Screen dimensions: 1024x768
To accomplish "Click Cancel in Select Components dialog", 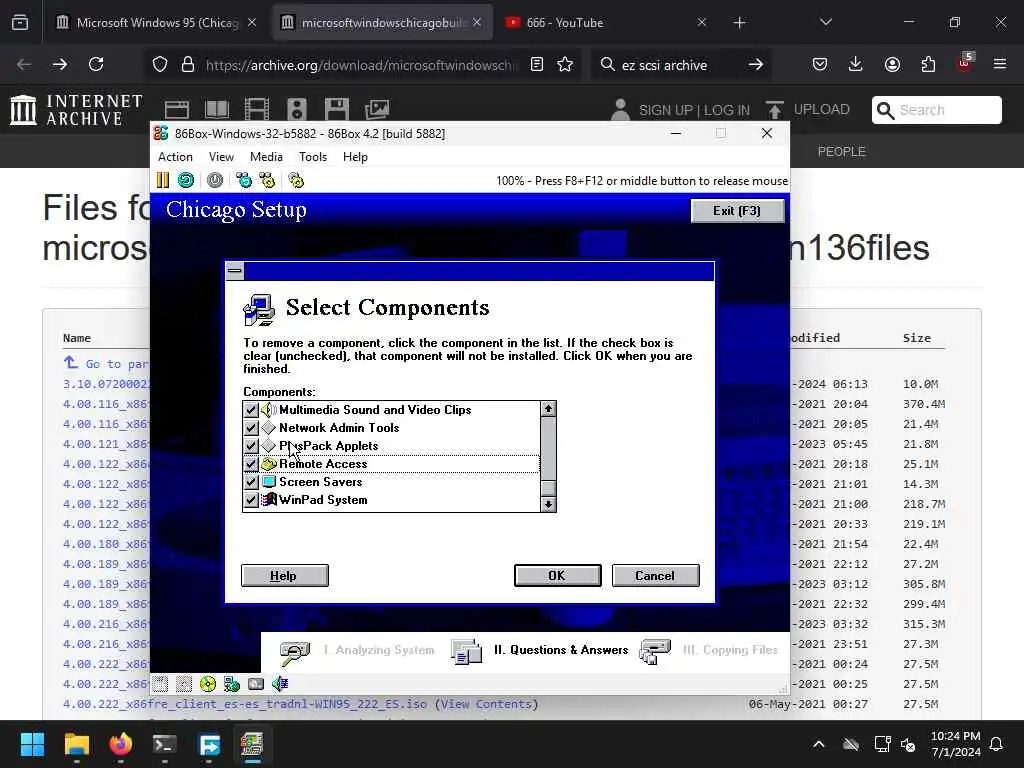I will tap(655, 575).
